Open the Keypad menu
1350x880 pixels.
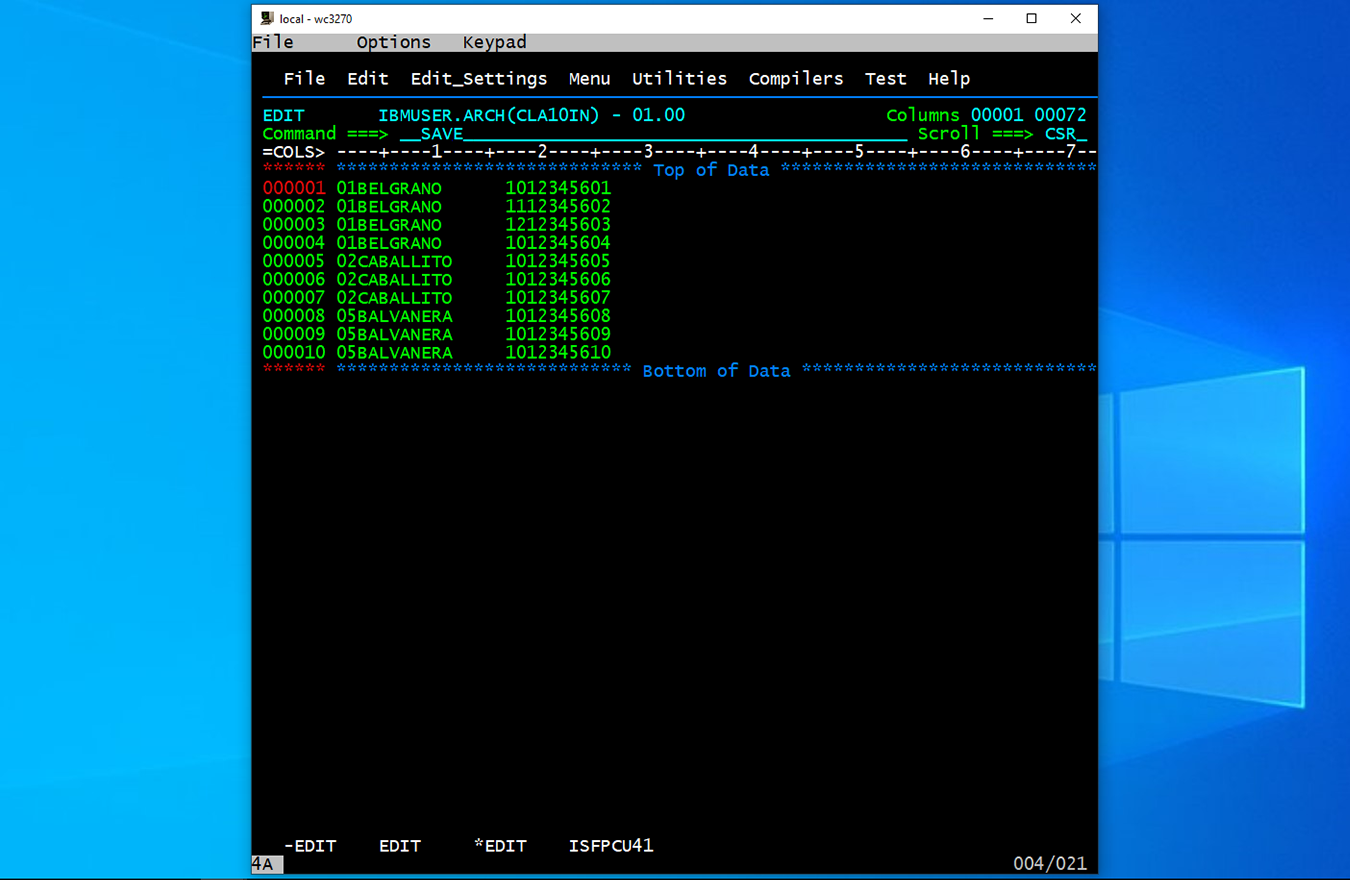[x=494, y=42]
